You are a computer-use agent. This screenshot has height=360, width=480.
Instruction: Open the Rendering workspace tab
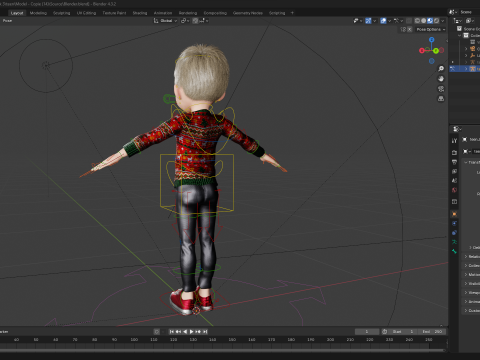point(188,13)
